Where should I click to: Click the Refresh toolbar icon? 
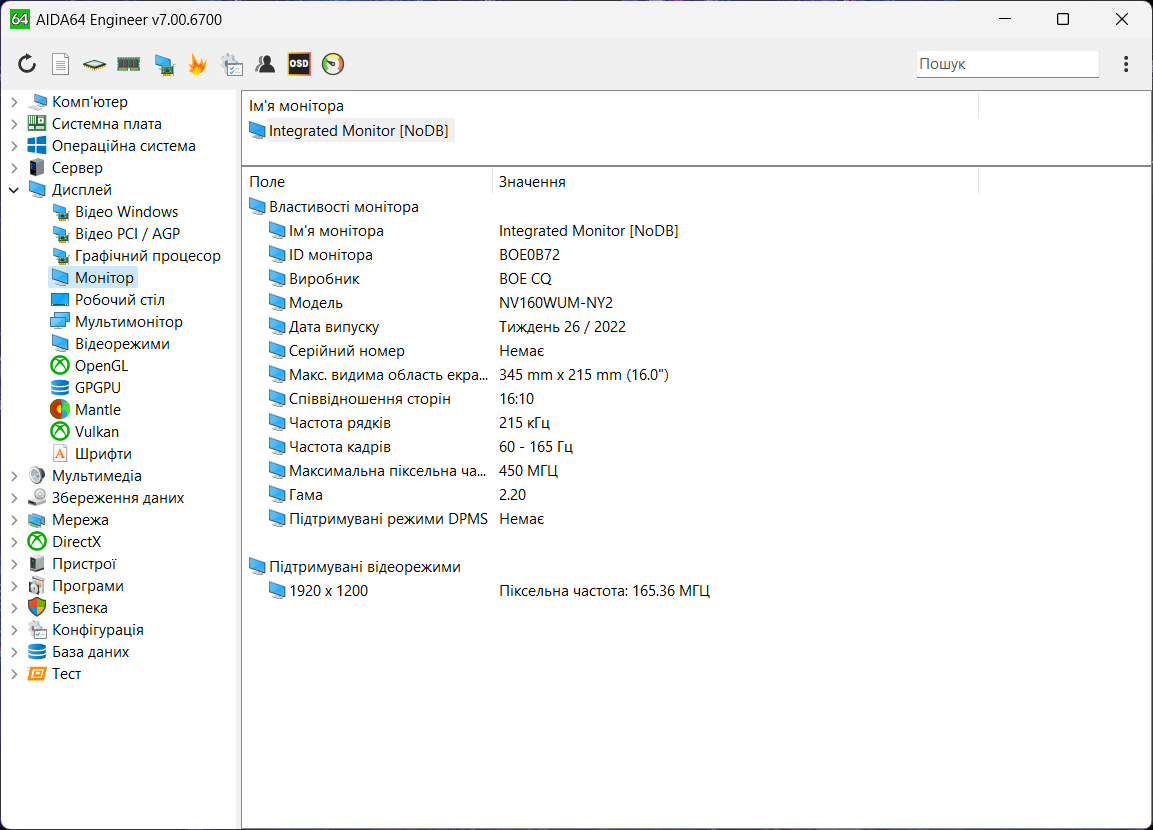pos(27,64)
